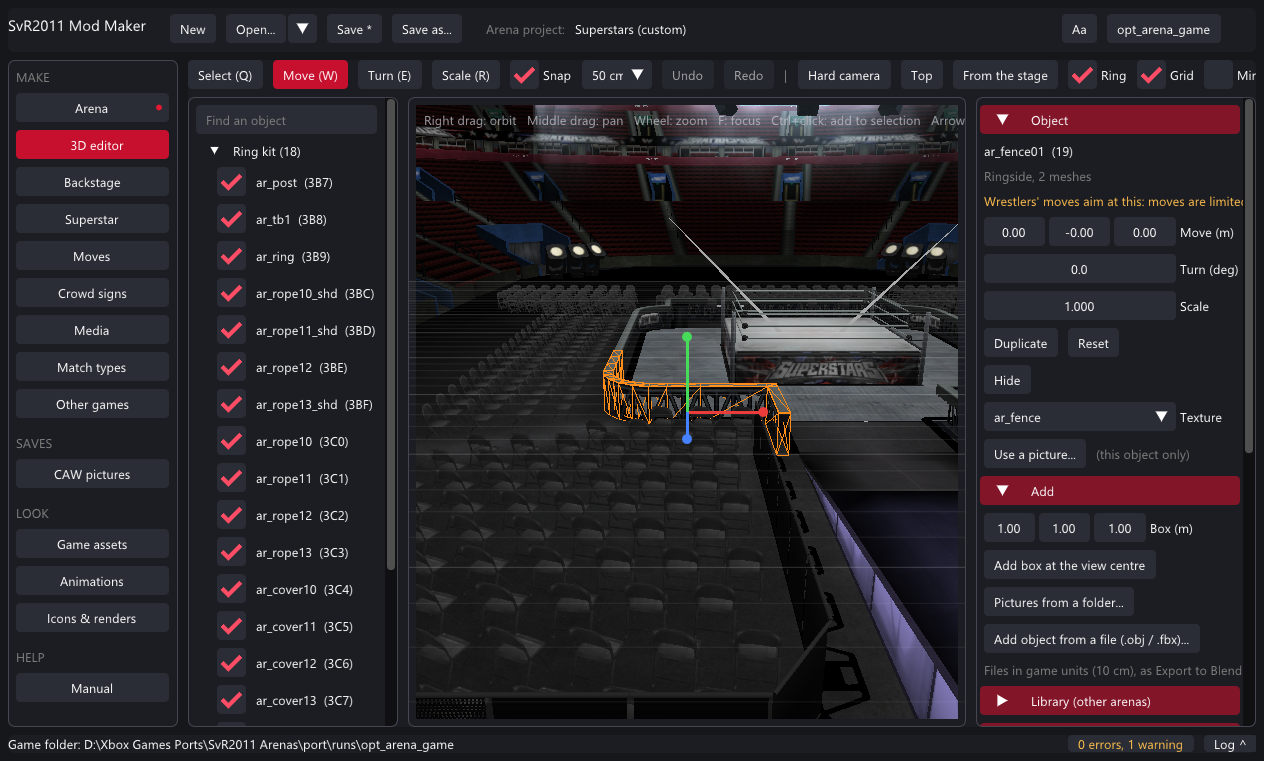Open the Manual help page
The height and width of the screenshot is (761, 1264).
pos(92,688)
